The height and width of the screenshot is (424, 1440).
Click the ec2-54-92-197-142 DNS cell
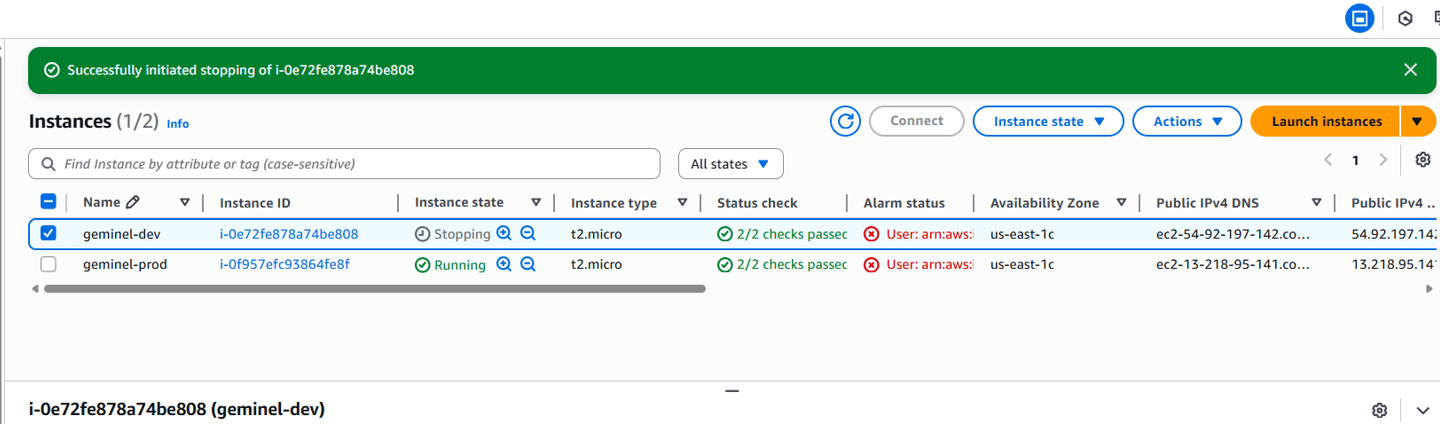click(x=1233, y=234)
